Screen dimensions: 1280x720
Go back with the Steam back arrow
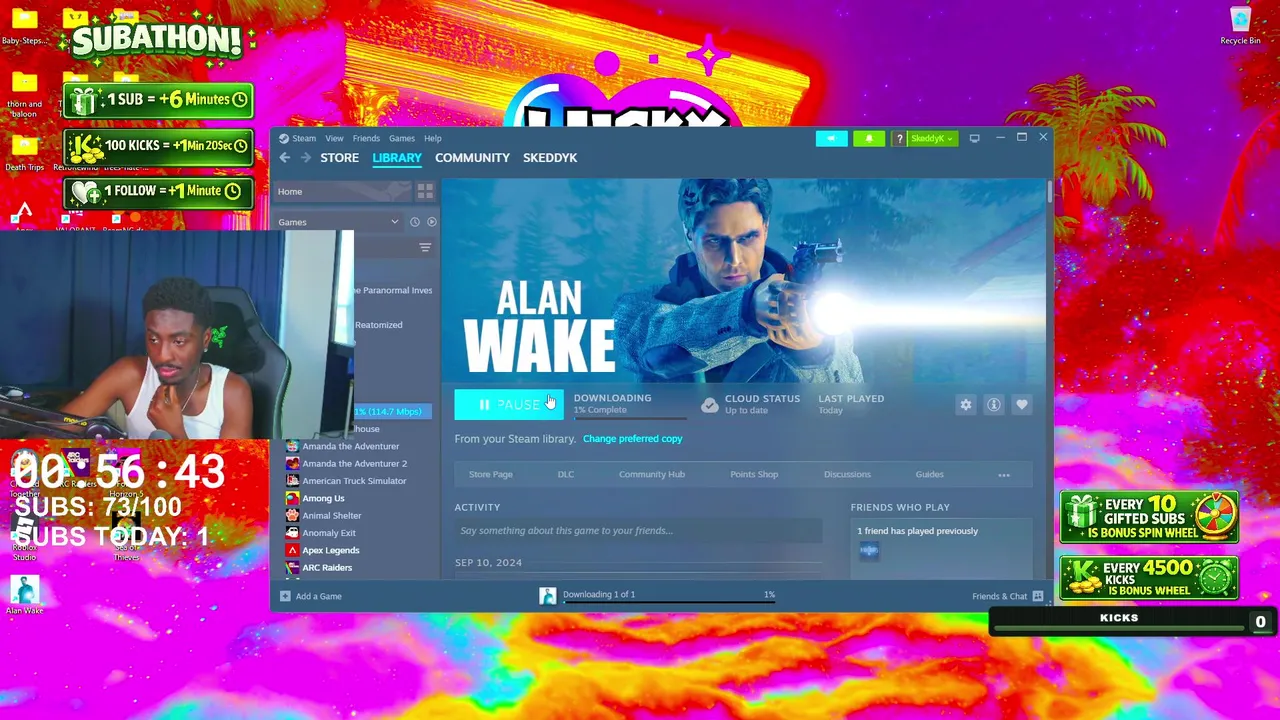click(x=285, y=158)
